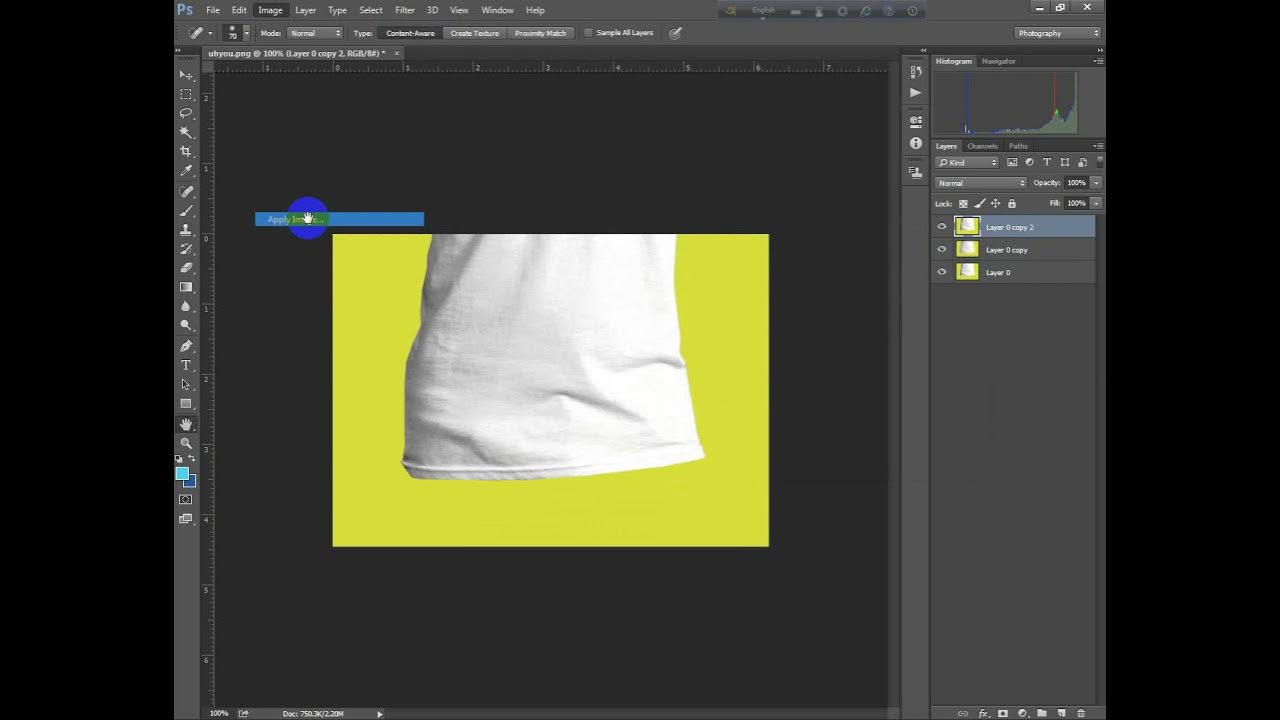The image size is (1280, 720).
Task: Open the Mode dropdown in options bar
Action: [315, 33]
